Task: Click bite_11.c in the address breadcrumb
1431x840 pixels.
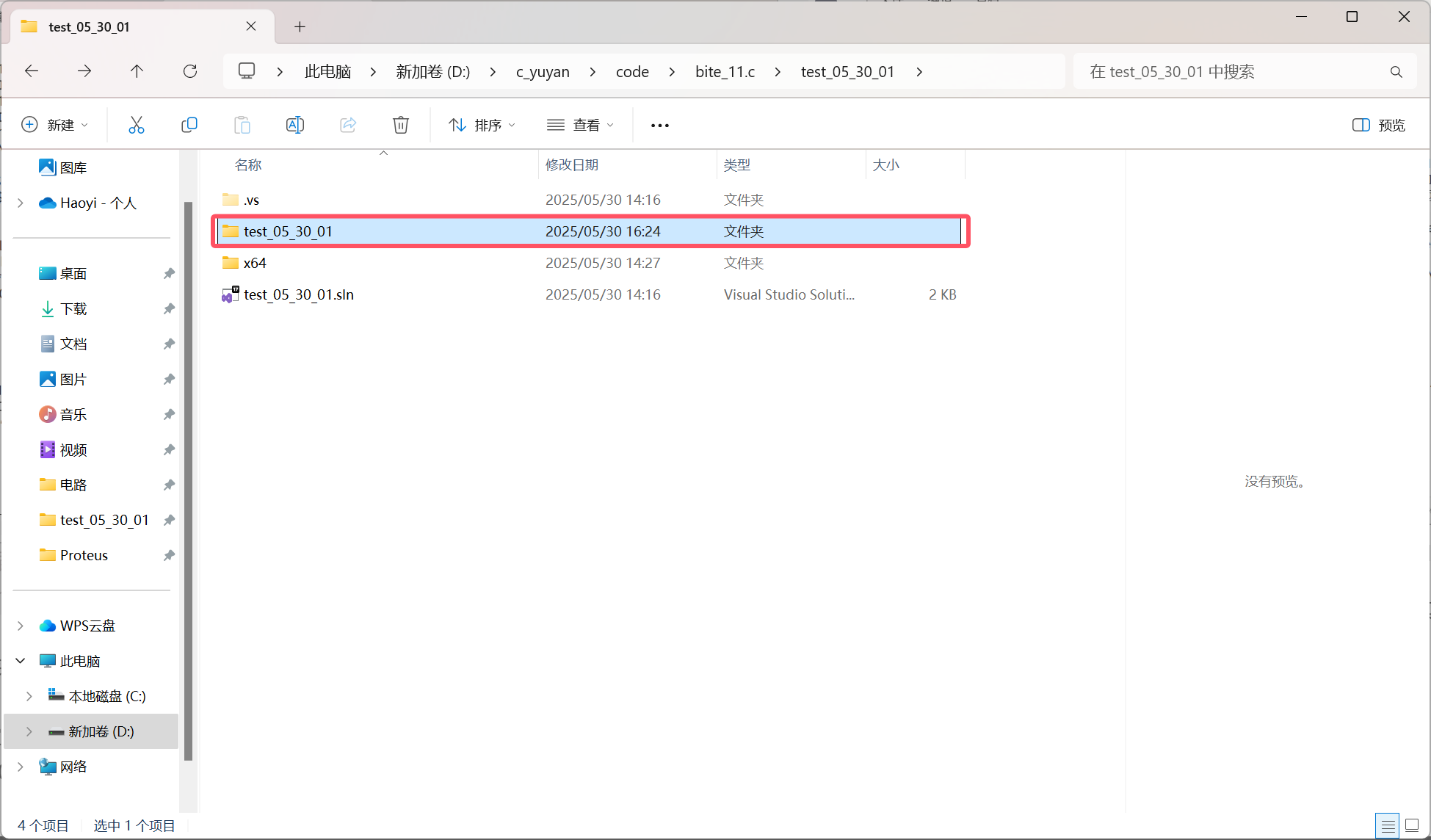Action: (x=725, y=71)
